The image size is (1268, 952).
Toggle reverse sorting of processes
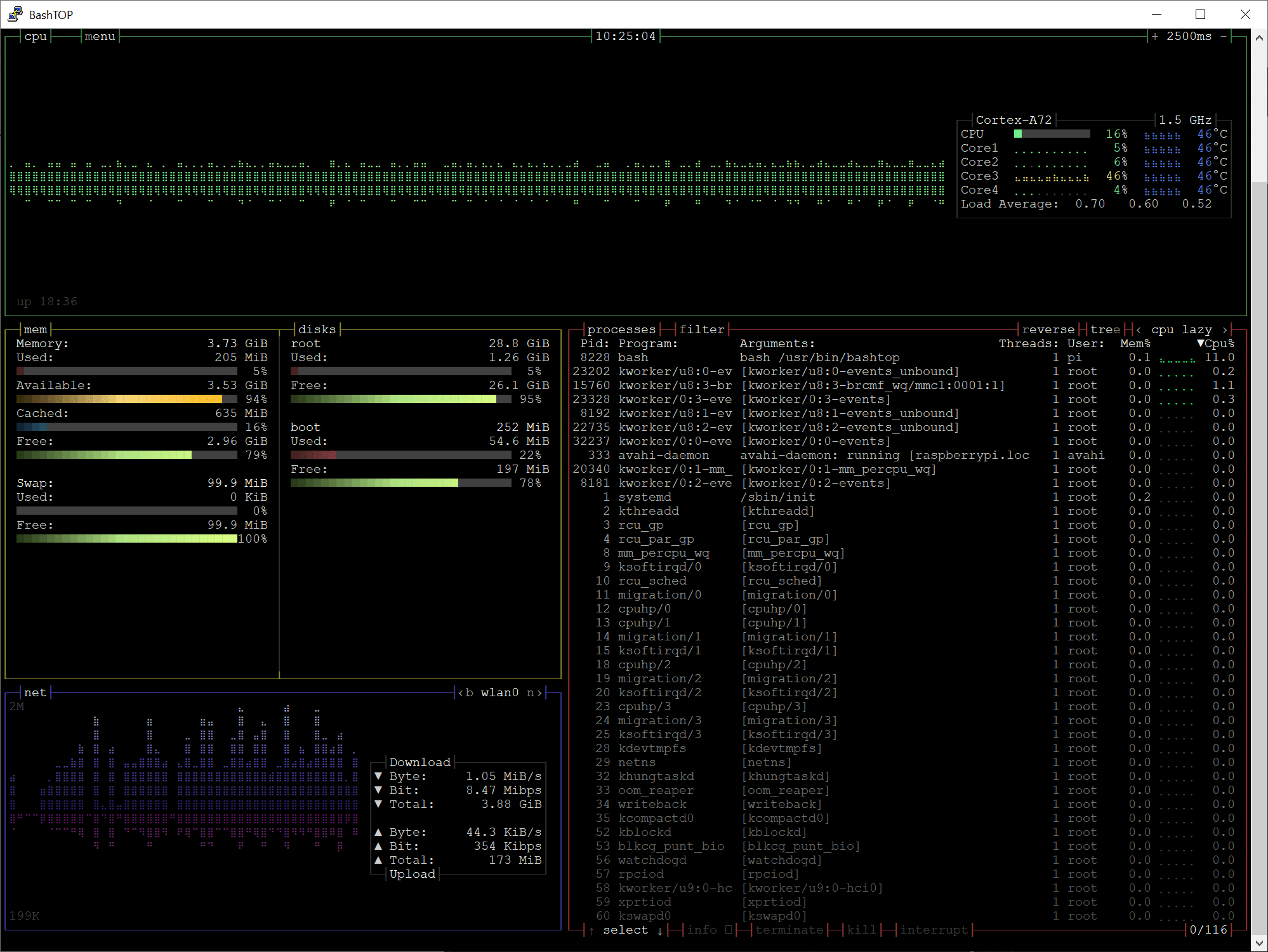click(x=1048, y=329)
